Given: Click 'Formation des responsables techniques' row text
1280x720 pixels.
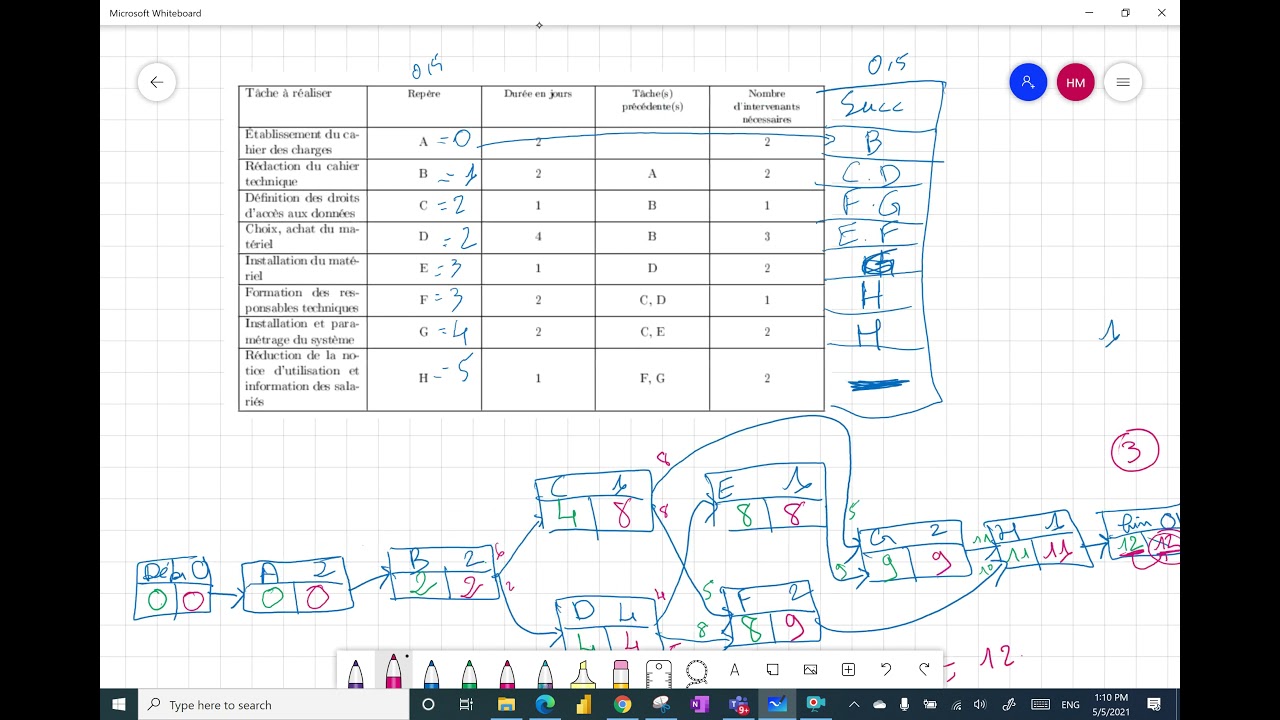Looking at the screenshot, I should [x=302, y=301].
